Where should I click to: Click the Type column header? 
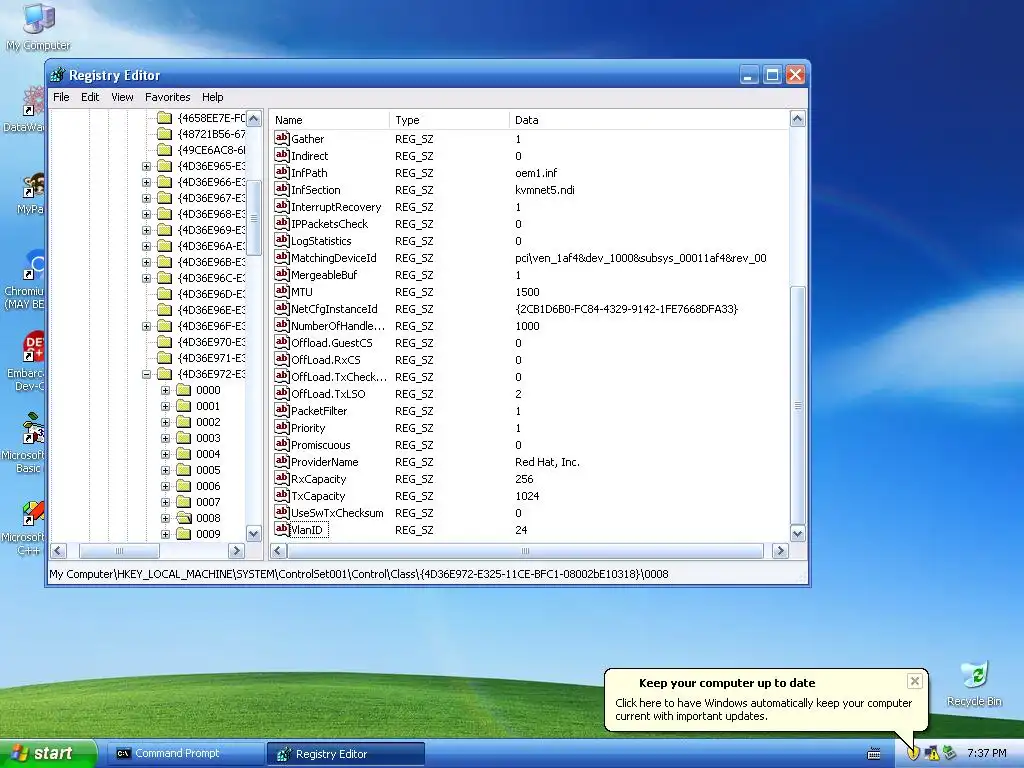pos(449,120)
